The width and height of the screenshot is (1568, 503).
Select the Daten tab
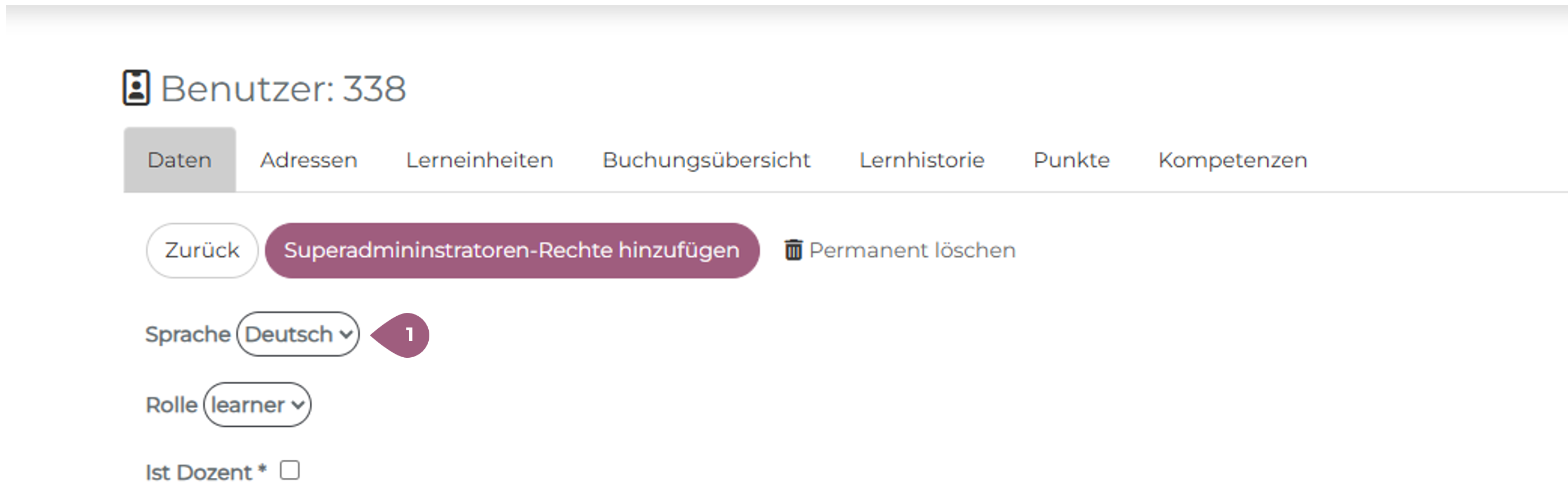[180, 160]
